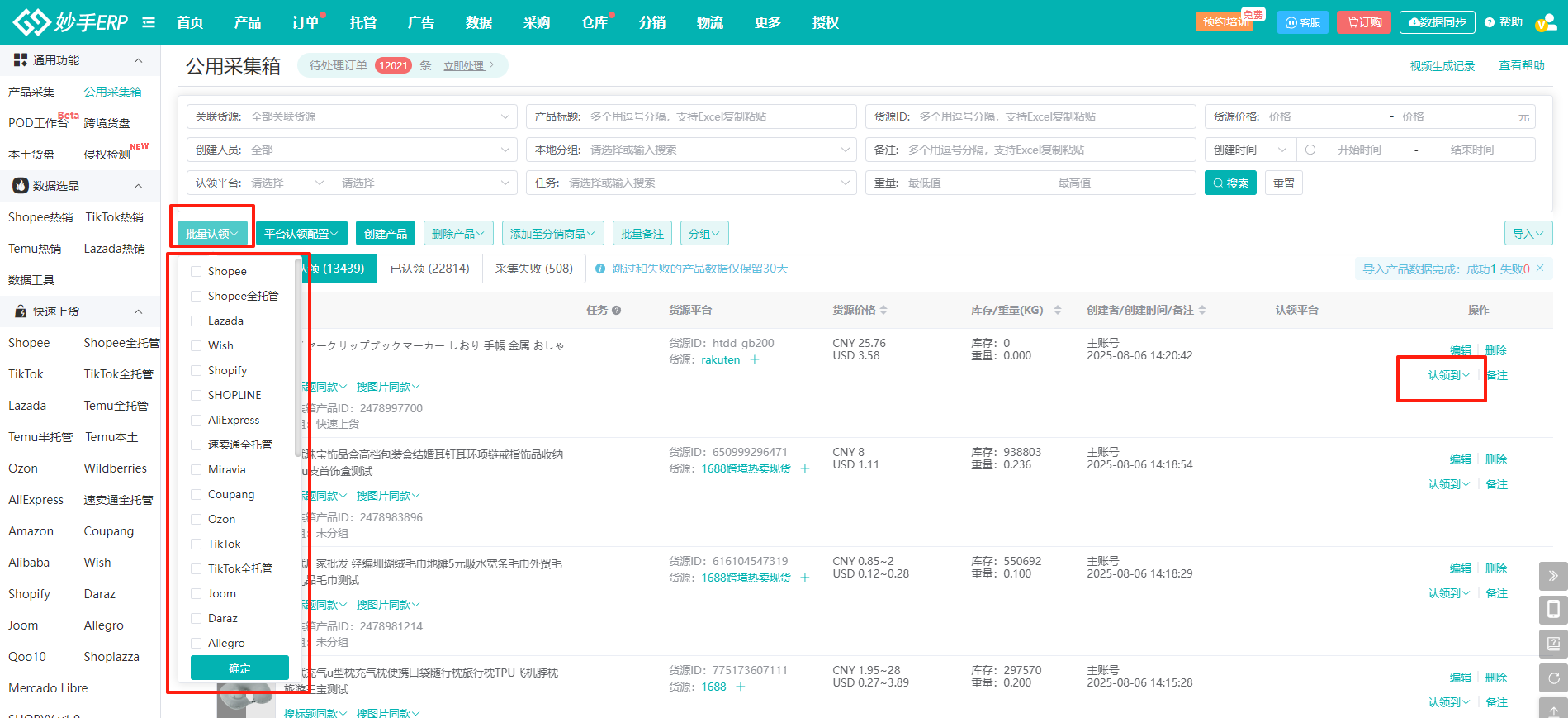
Task: Open the 导入 dropdown on the right
Action: (1528, 234)
